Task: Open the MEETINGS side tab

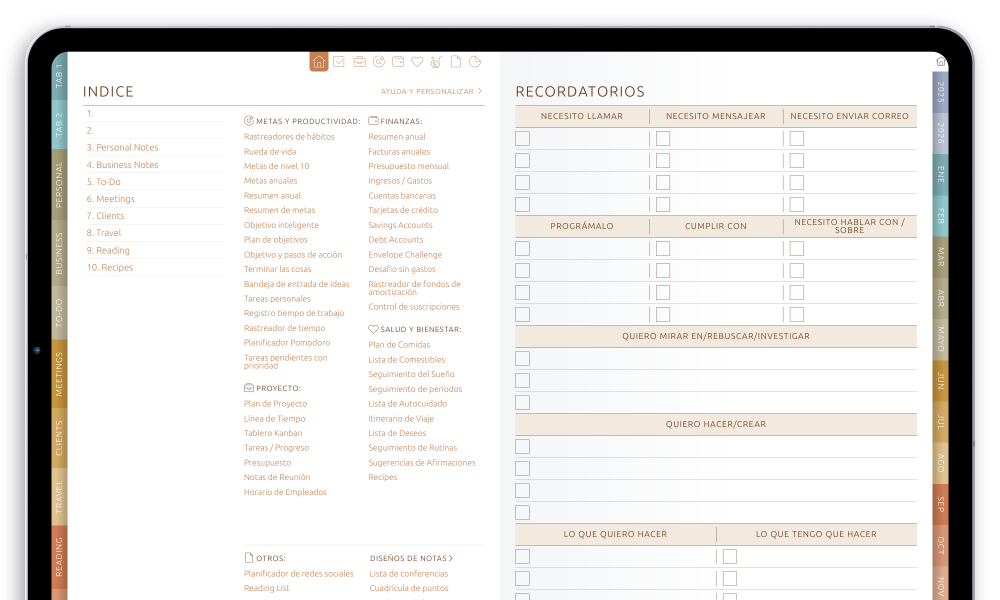Action: [x=59, y=374]
